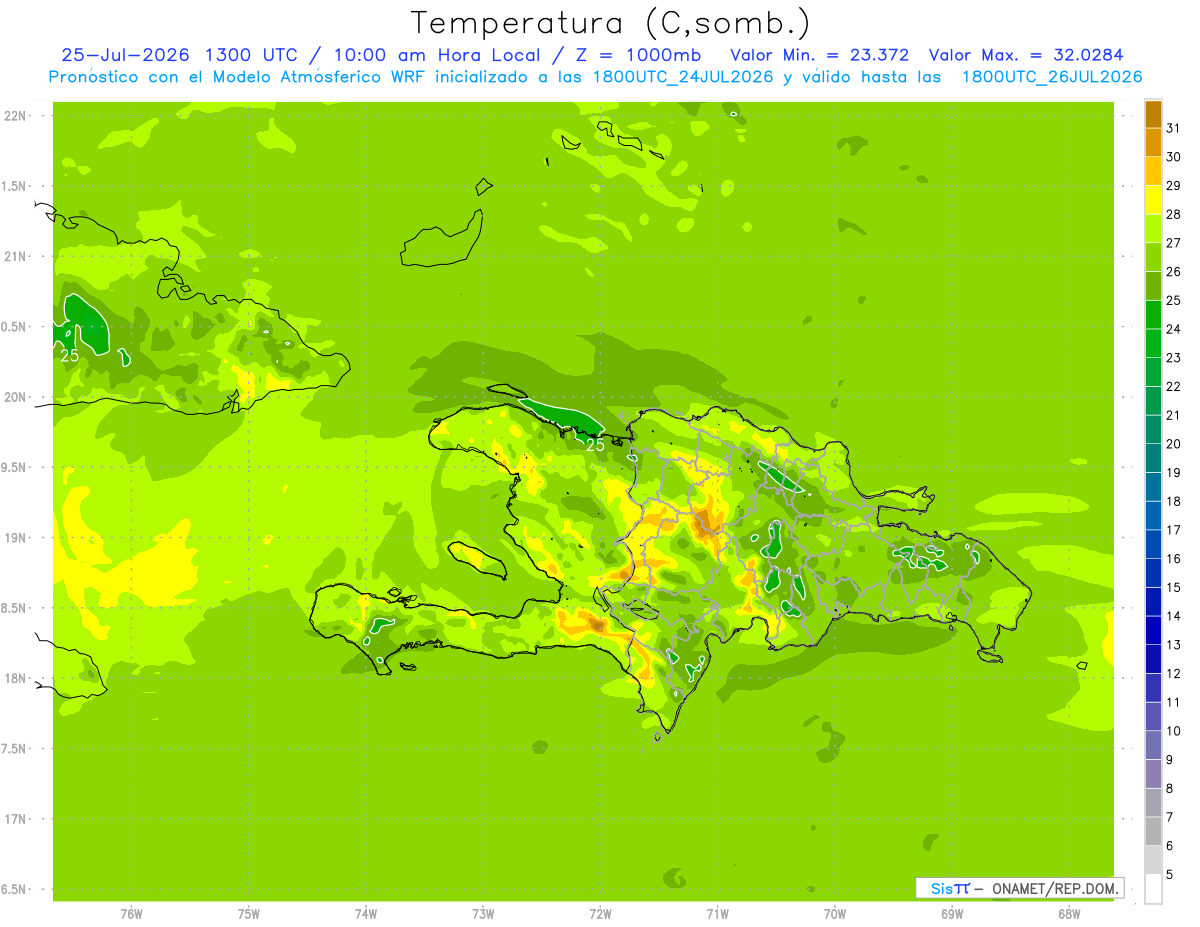Click the '73W' longitude axis label
Screen dimensions: 1200x927
[x=483, y=914]
